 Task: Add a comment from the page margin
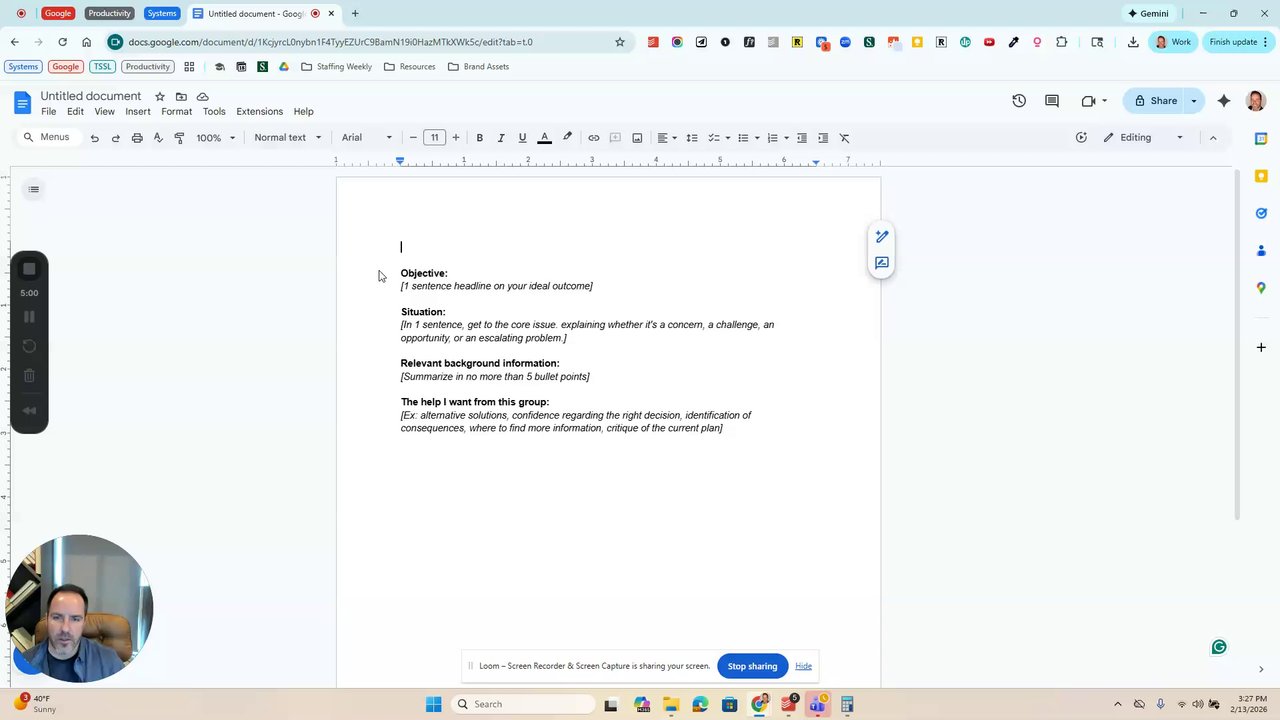[881, 263]
